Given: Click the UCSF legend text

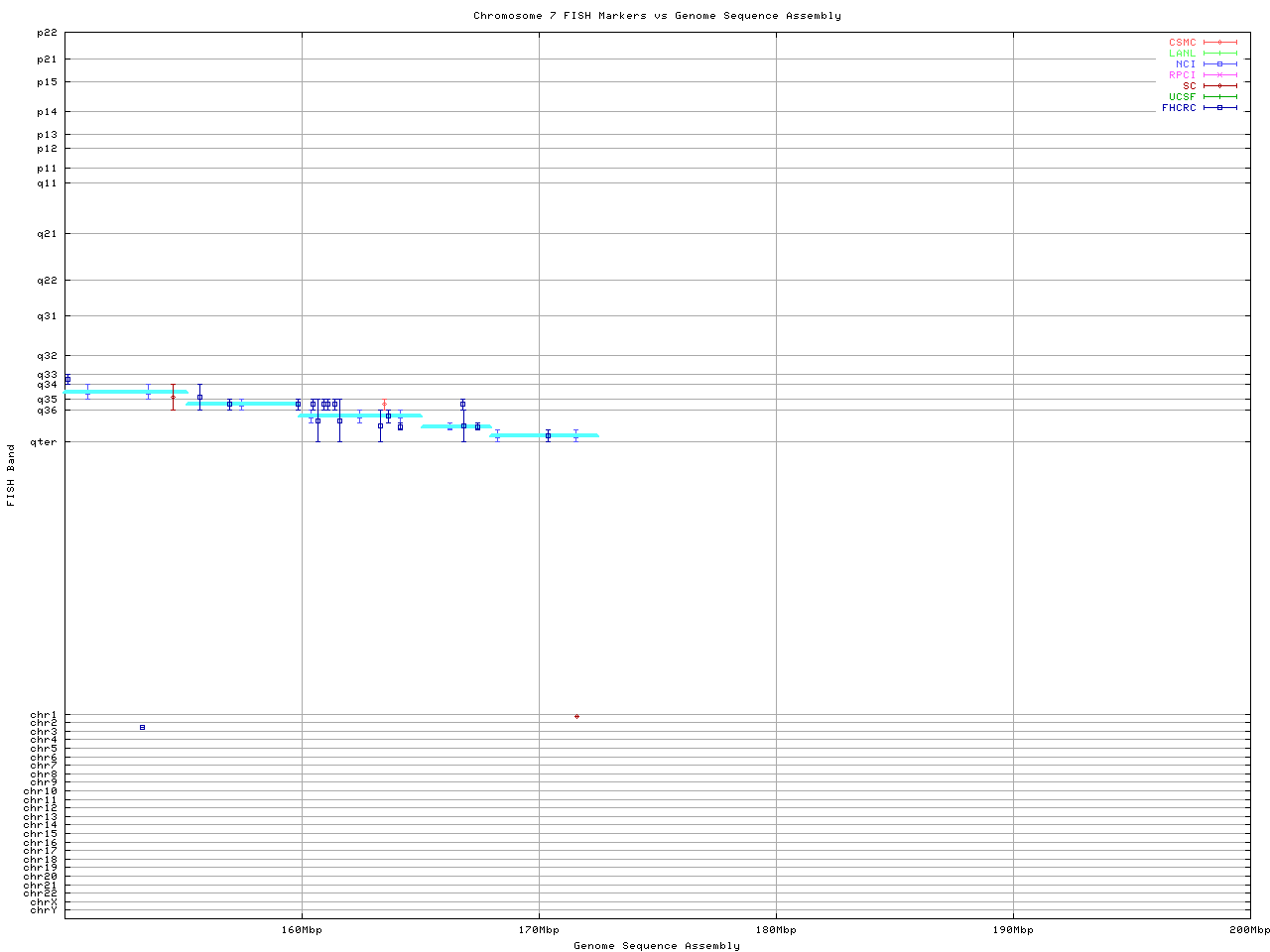Looking at the screenshot, I should click(1183, 96).
